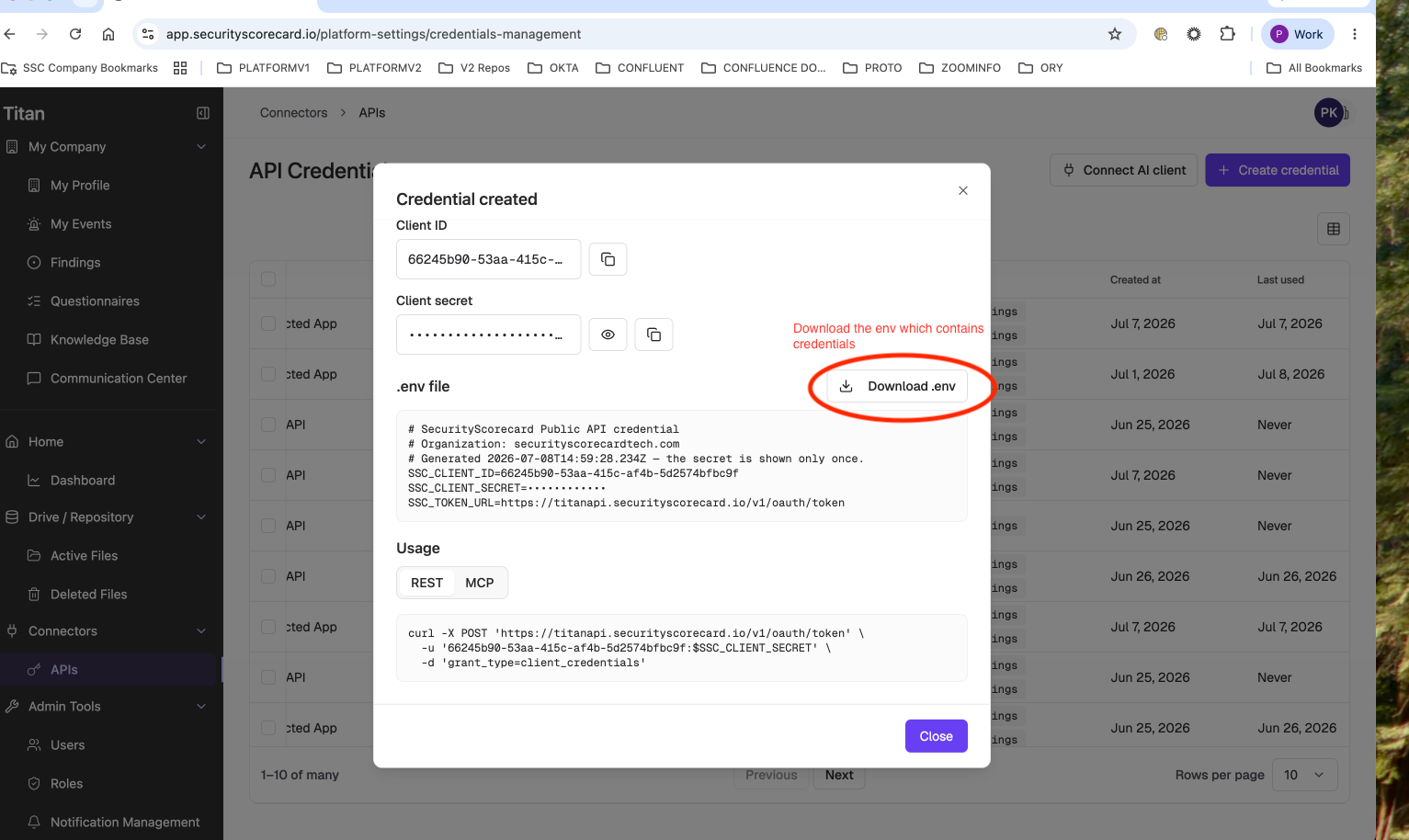This screenshot has height=840, width=1409.
Task: Open the browser extensions puzzle icon
Action: click(1227, 34)
